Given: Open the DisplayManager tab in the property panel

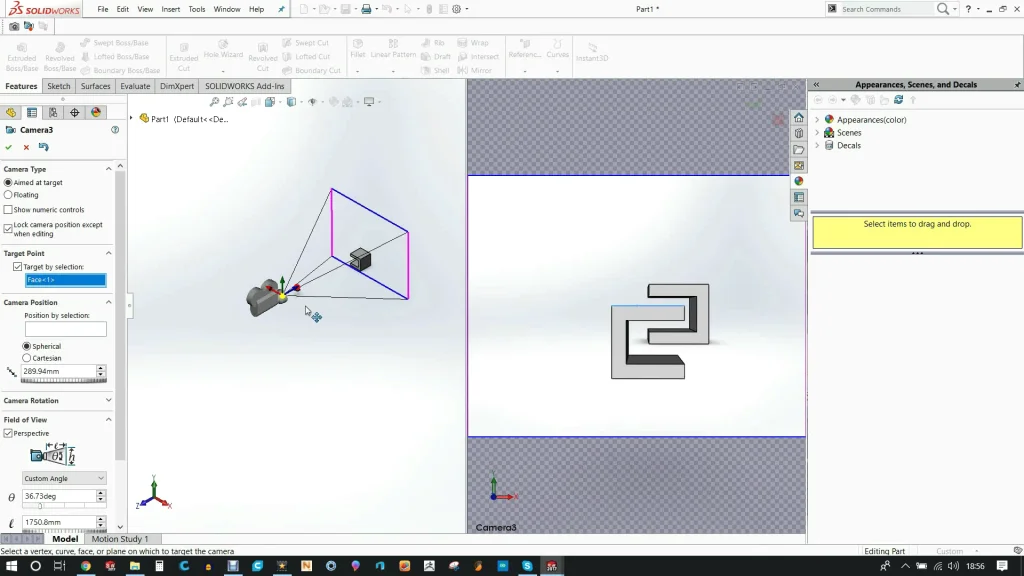Looking at the screenshot, I should (96, 113).
